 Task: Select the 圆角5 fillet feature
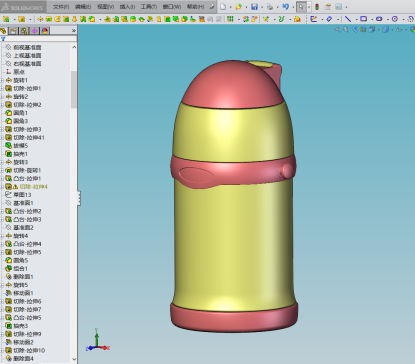click(21, 260)
